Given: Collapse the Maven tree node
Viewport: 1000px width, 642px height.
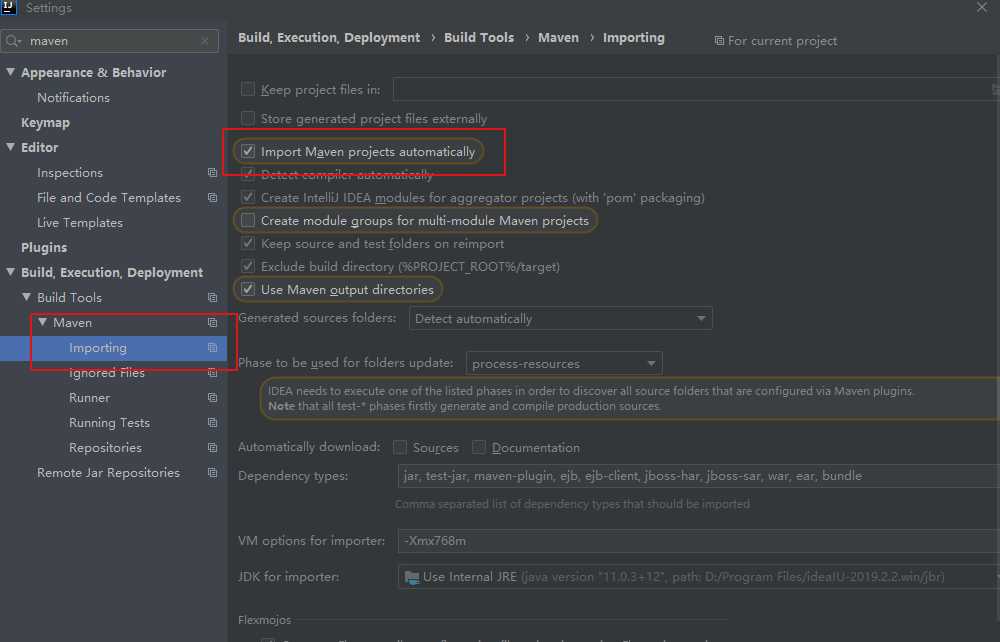Looking at the screenshot, I should [x=43, y=323].
